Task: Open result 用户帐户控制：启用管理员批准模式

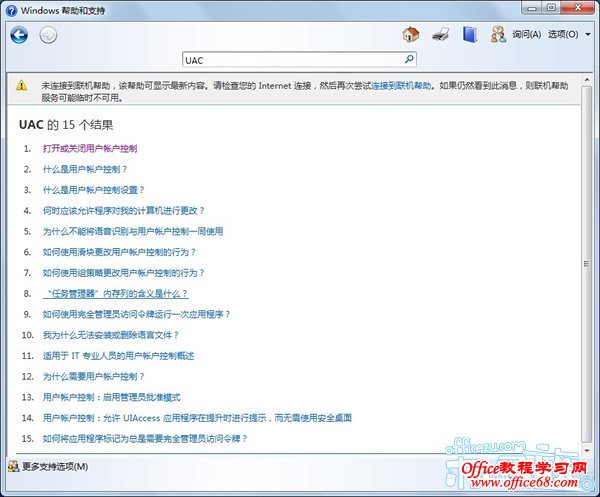Action: 111,397
